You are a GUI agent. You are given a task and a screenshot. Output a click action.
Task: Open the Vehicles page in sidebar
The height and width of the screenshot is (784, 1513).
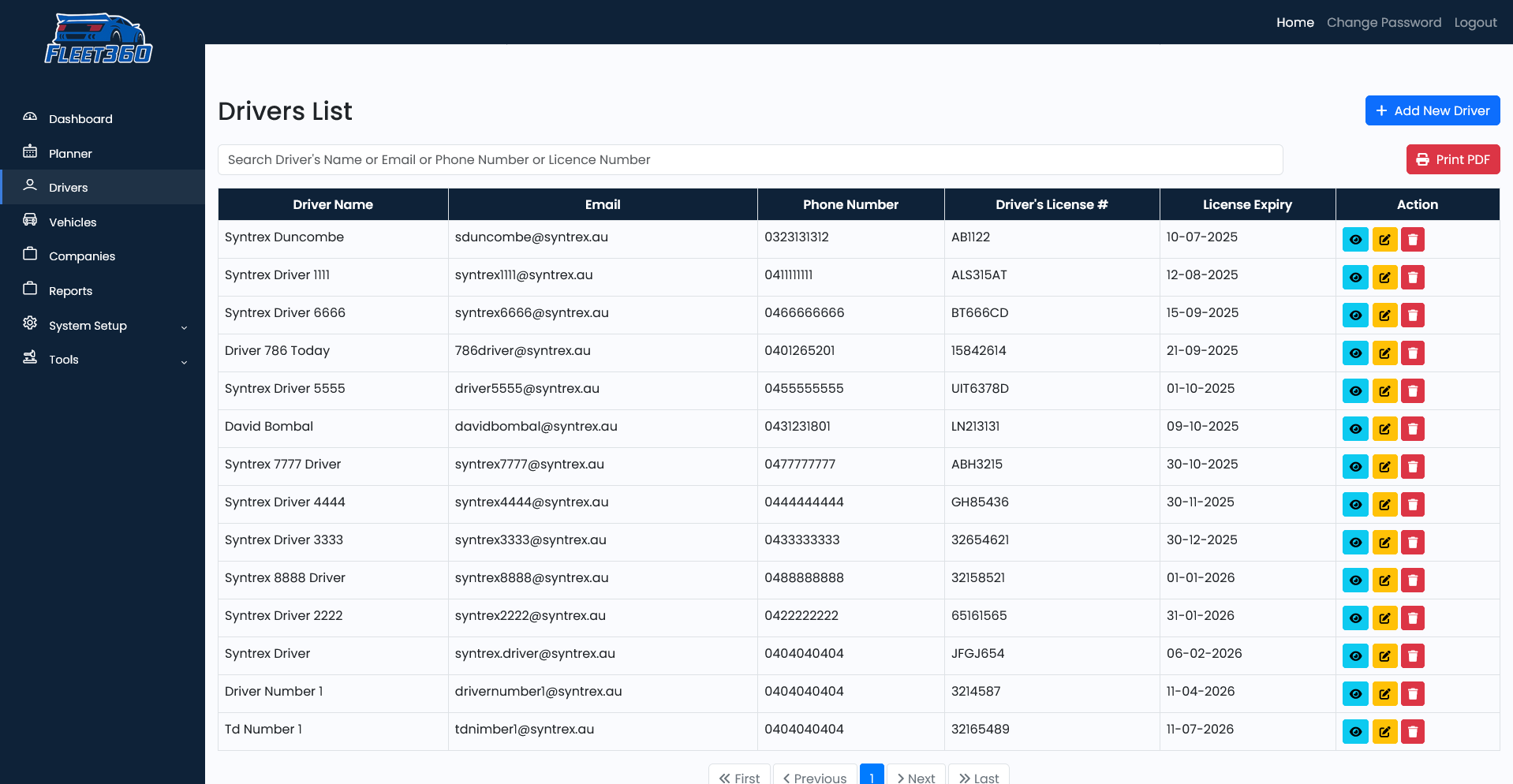pos(73,222)
